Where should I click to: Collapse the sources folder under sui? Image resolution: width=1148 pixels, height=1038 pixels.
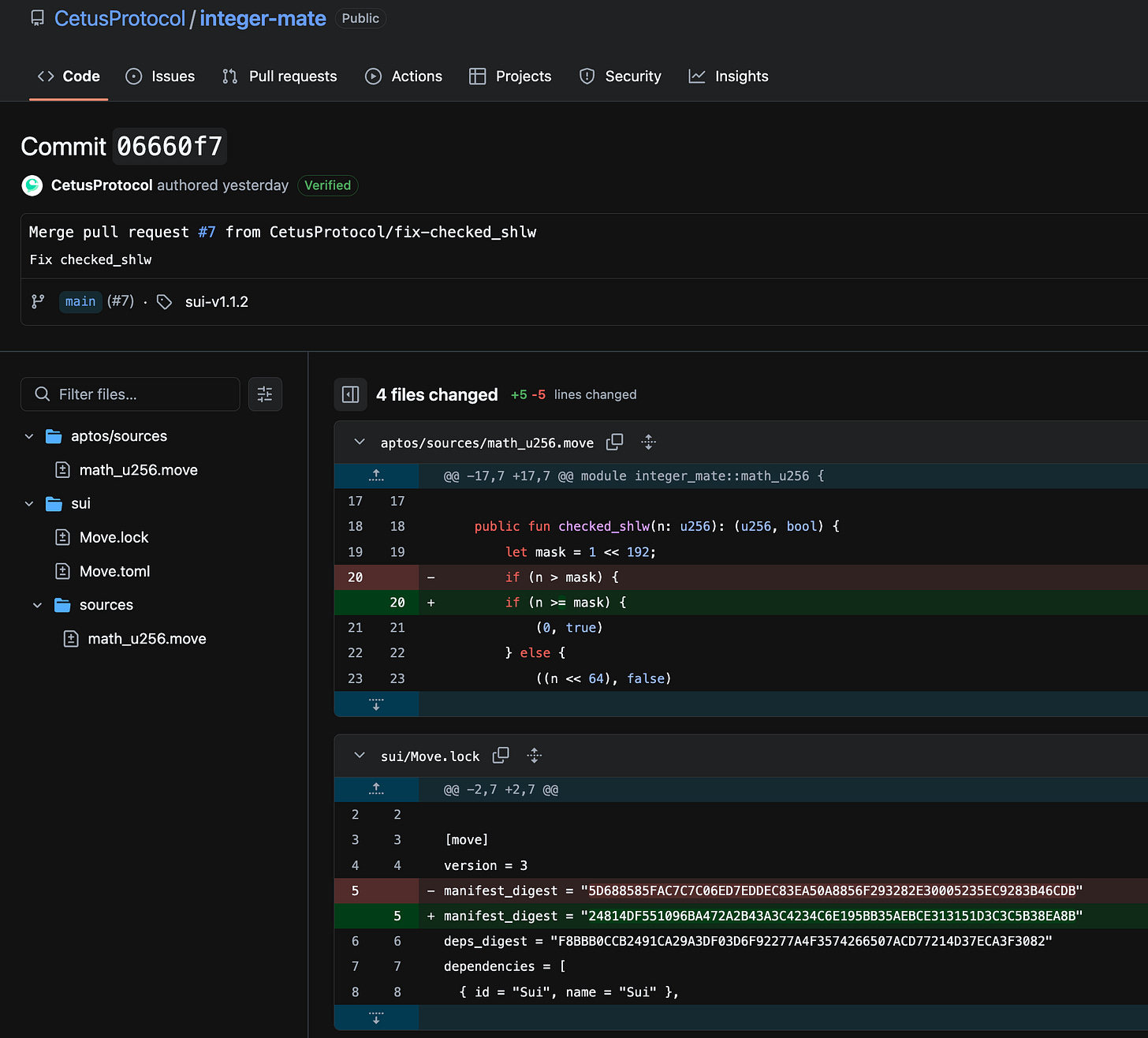point(37,605)
